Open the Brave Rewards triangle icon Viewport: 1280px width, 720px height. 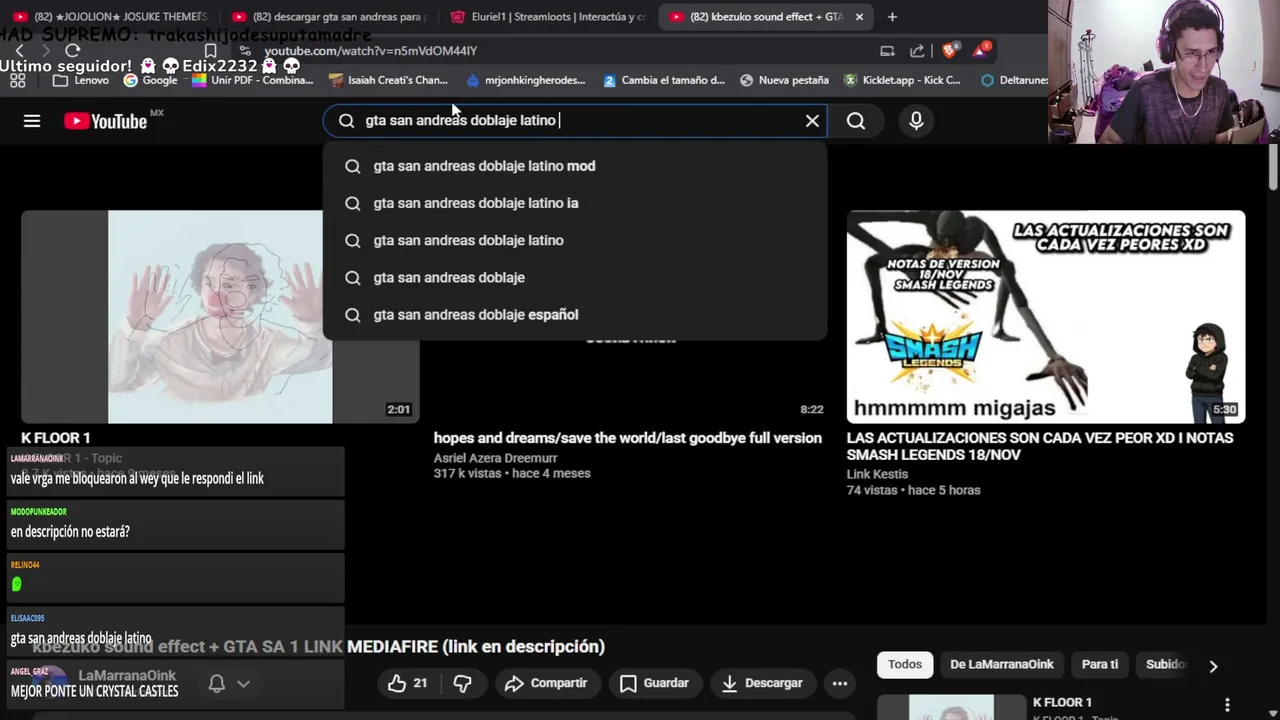coord(980,50)
